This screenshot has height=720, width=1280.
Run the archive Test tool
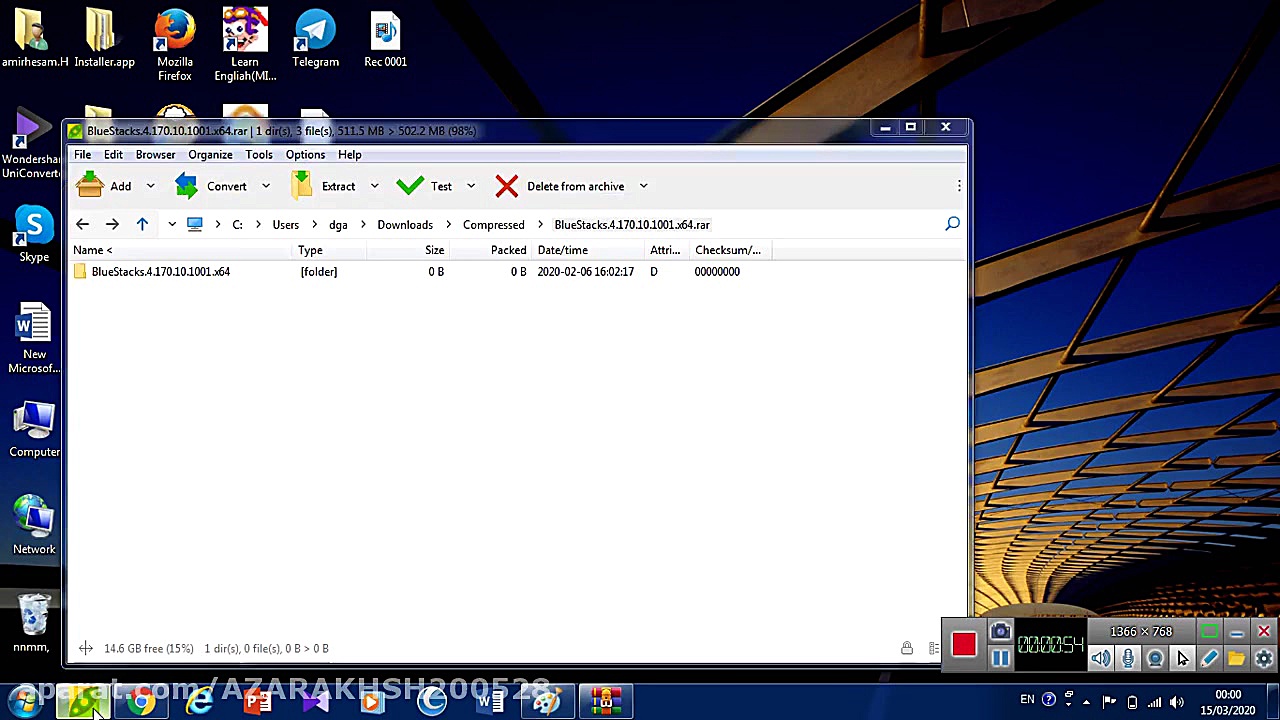[x=424, y=186]
